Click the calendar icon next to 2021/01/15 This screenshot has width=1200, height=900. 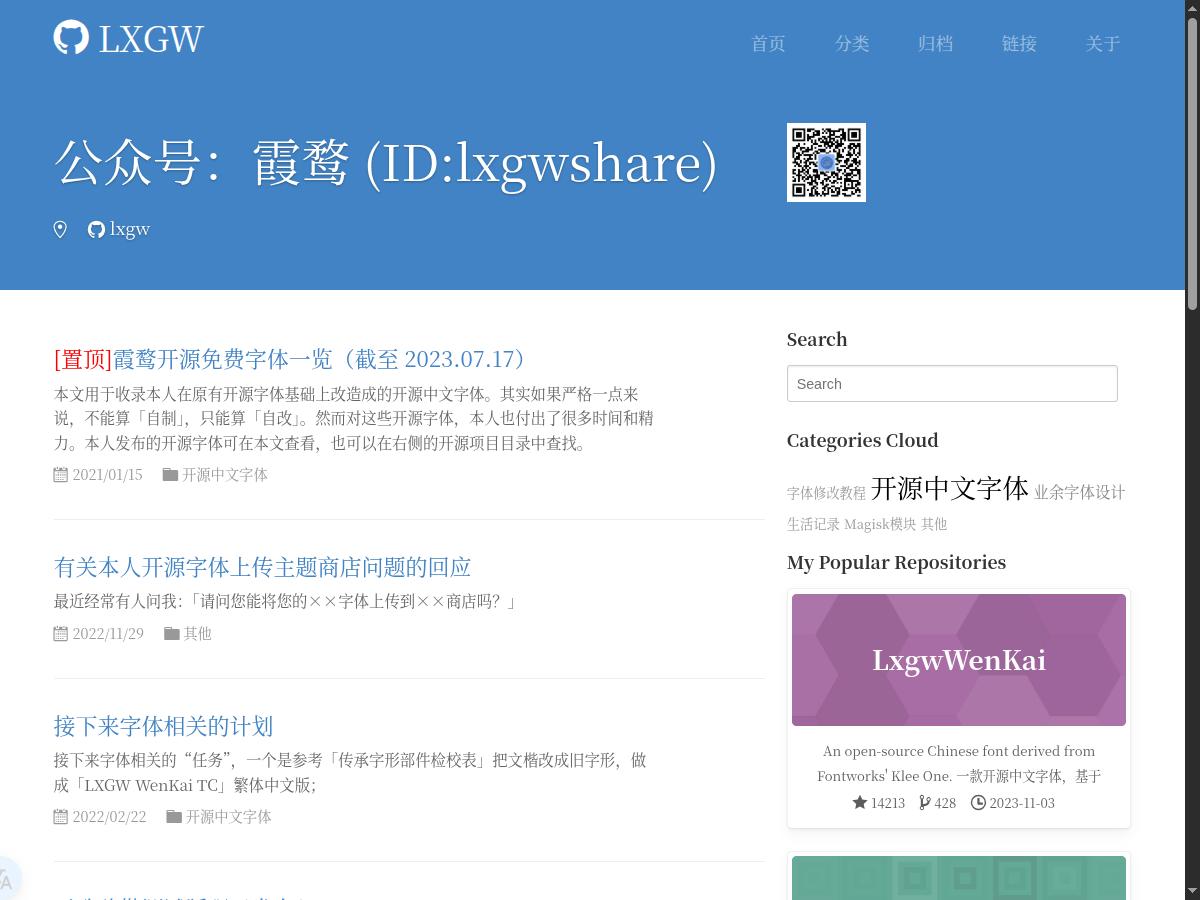60,475
